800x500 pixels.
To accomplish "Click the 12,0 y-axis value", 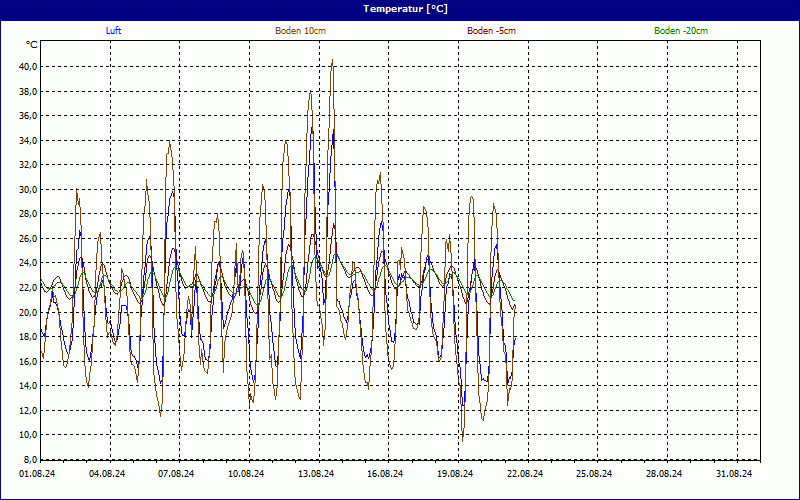I will coord(28,410).
